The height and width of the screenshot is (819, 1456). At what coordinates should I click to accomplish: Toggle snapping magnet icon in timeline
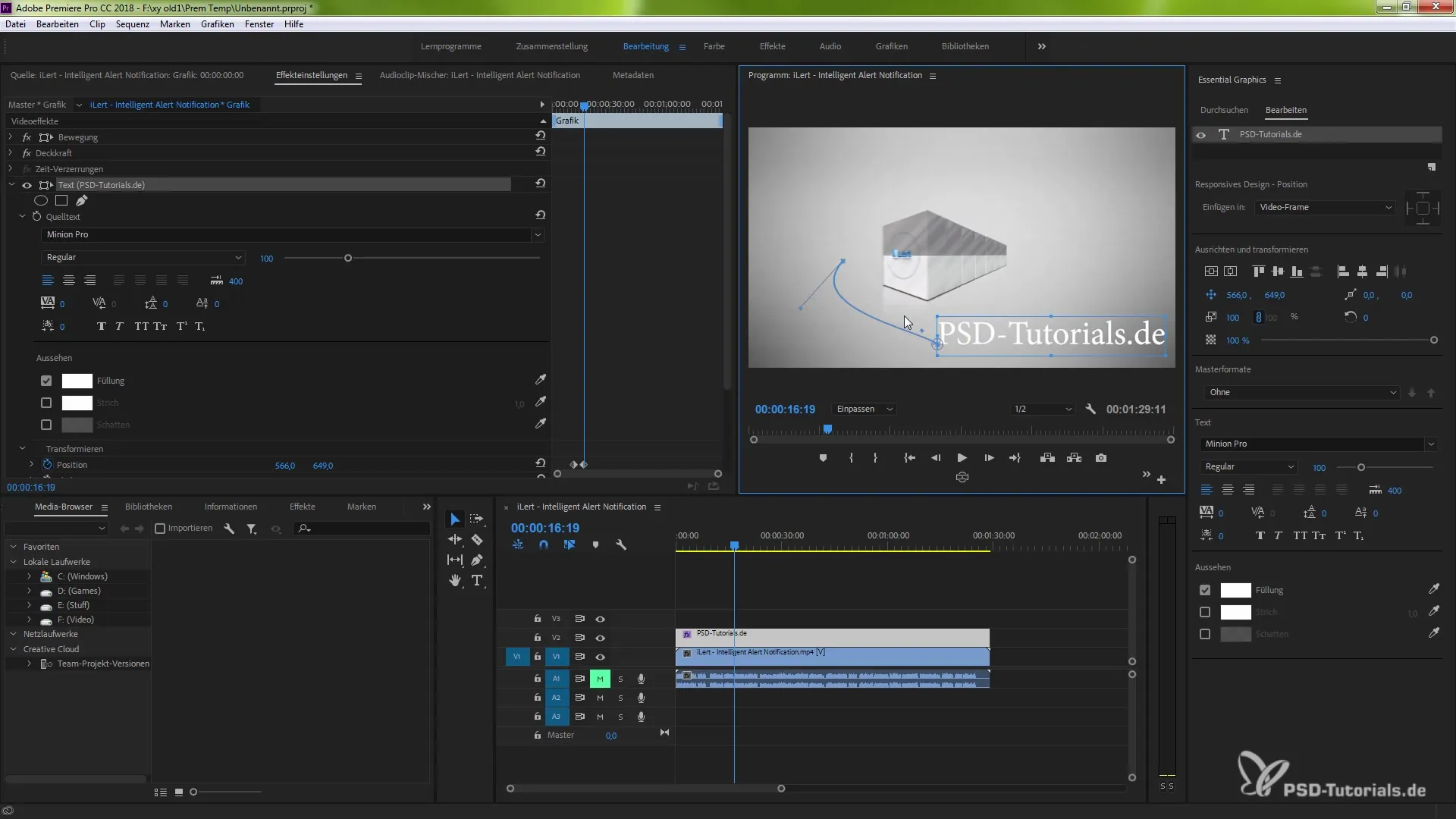pos(544,544)
